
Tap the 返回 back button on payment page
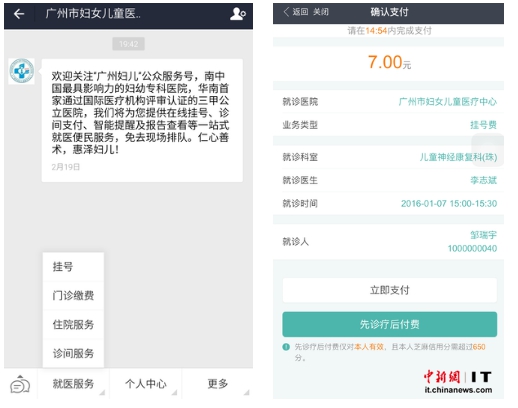[x=296, y=12]
